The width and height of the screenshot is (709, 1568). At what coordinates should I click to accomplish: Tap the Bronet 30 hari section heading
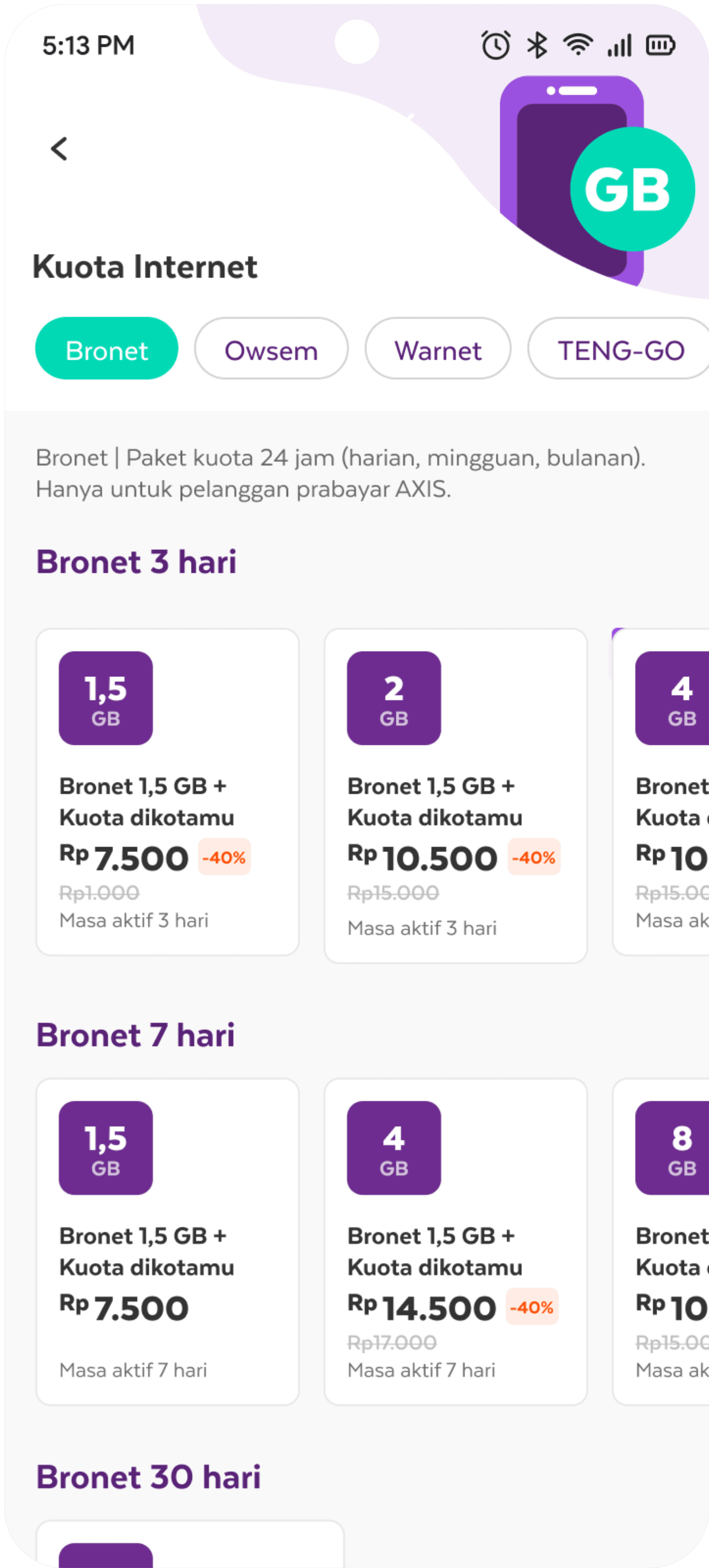point(148,1477)
